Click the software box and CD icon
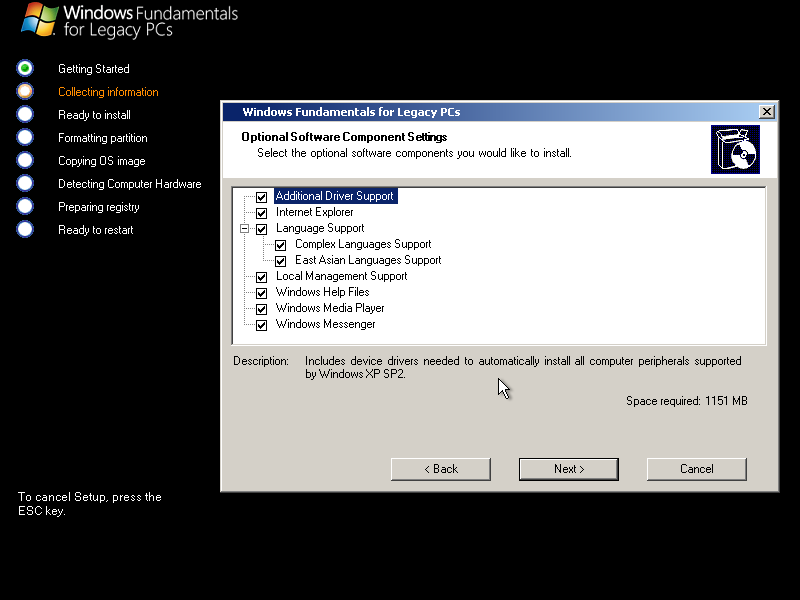The width and height of the screenshot is (800, 600). 735,149
